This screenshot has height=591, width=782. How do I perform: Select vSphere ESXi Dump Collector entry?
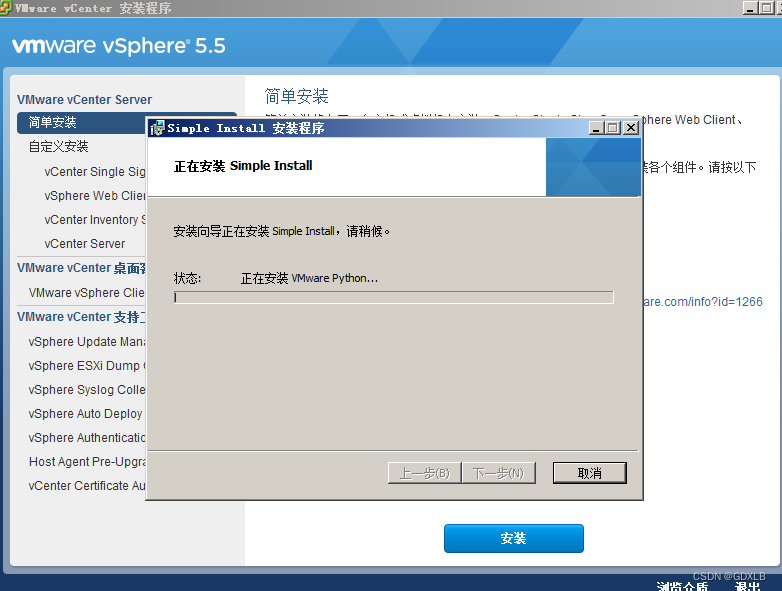click(x=87, y=366)
